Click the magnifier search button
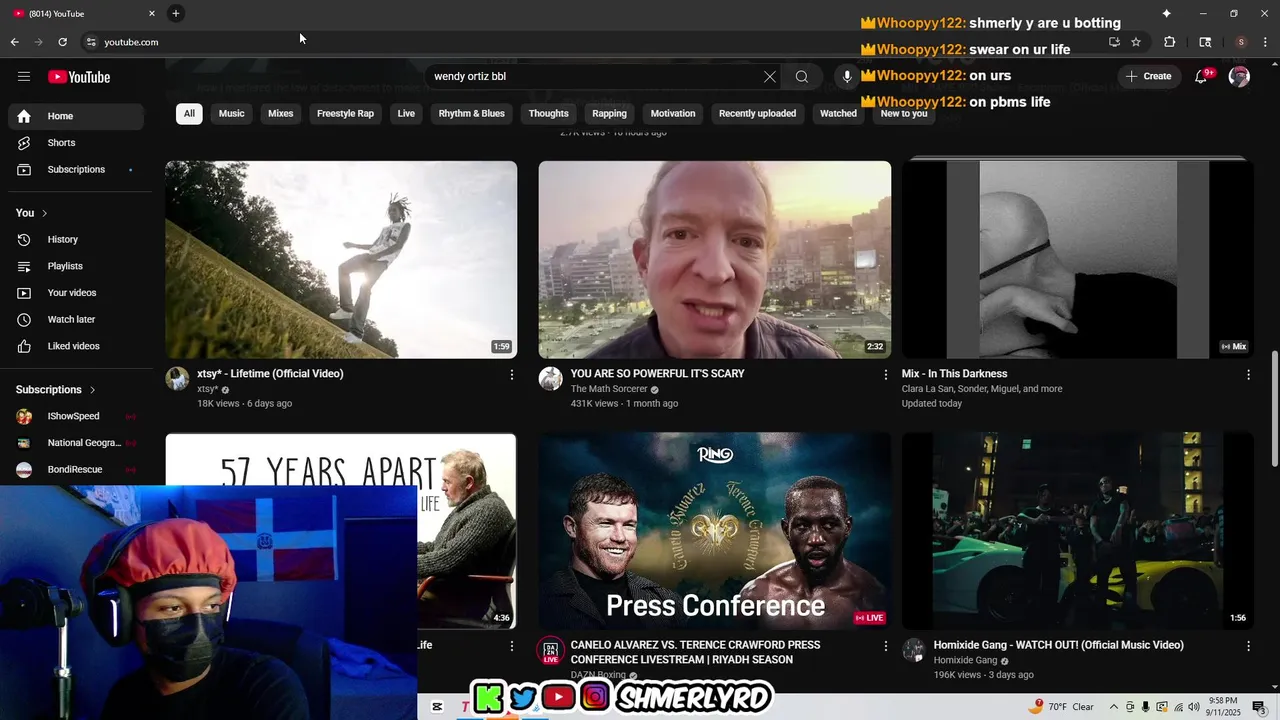 [x=802, y=77]
